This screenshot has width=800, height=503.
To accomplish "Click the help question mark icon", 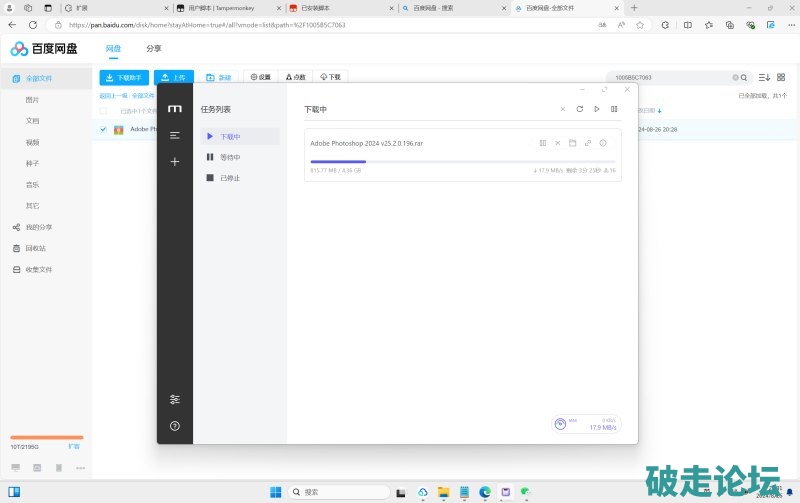I will click(175, 426).
